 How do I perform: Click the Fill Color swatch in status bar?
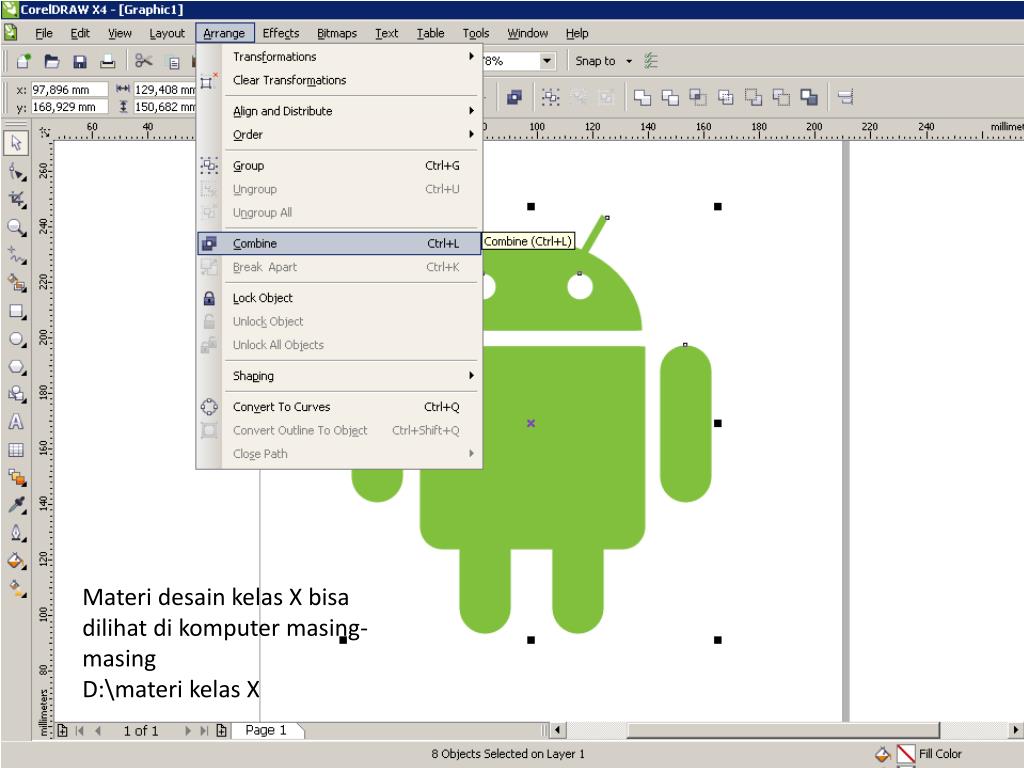(906, 754)
